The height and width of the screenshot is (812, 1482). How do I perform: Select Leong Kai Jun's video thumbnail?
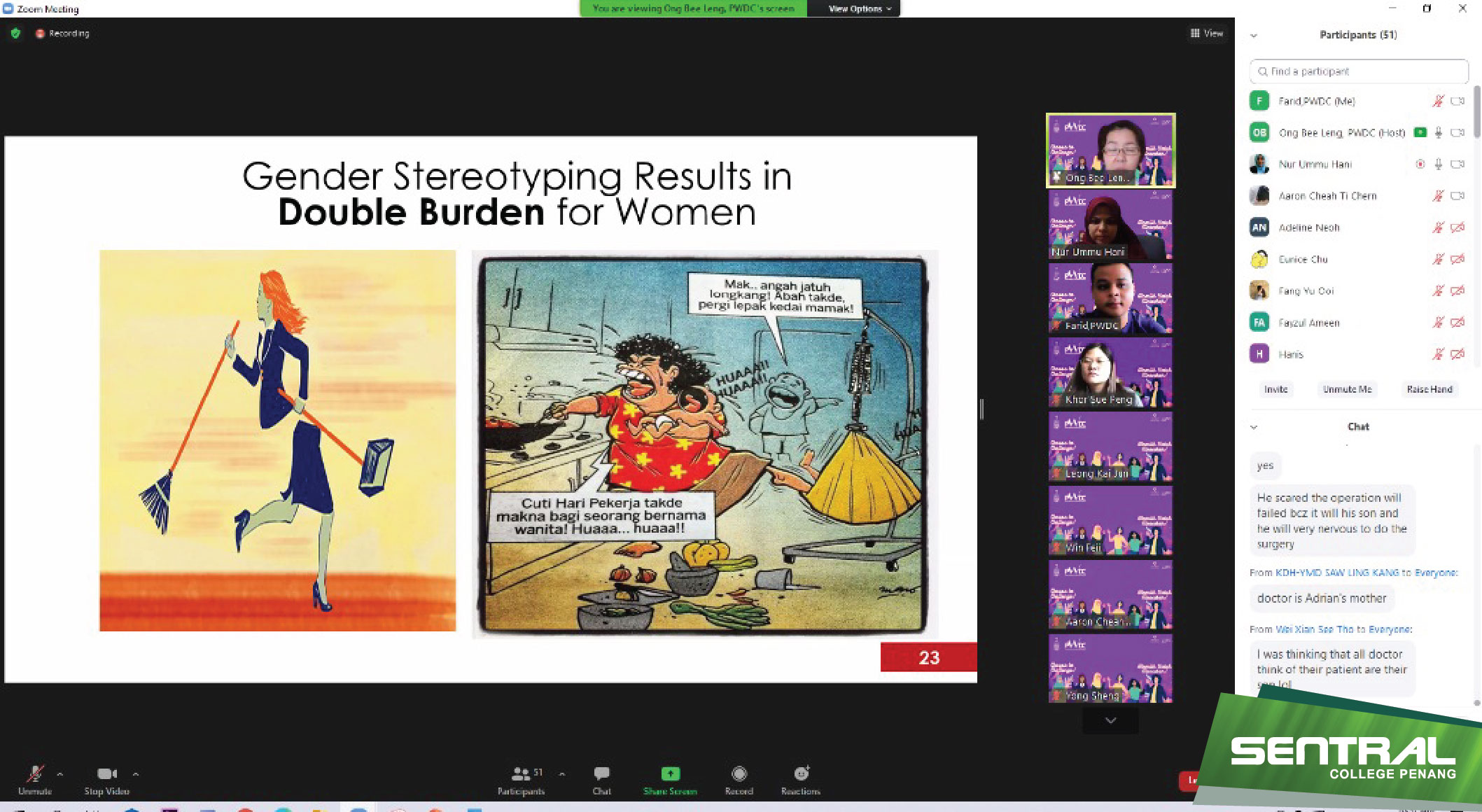click(x=1111, y=447)
